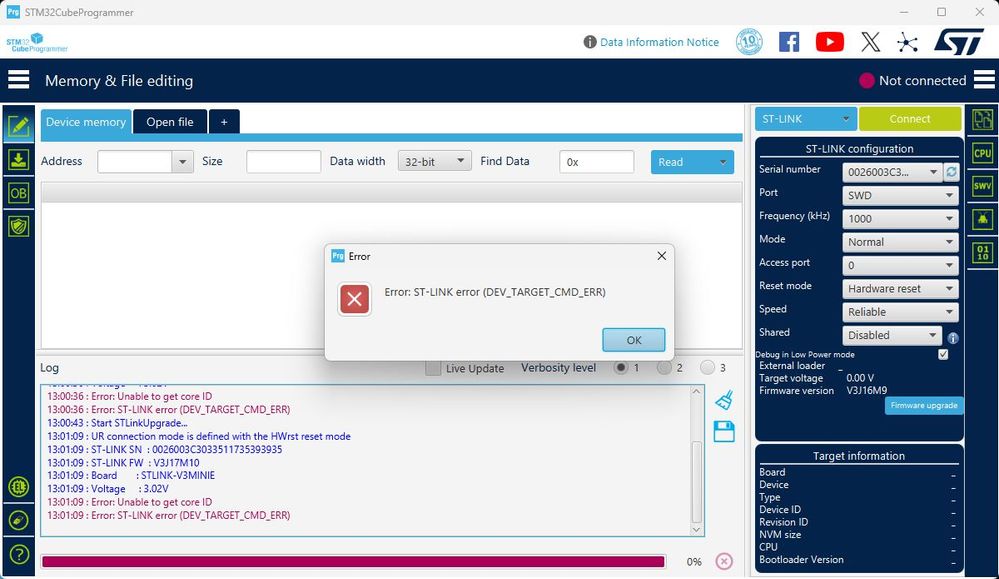Open Speed Reliable dropdown
999x579 pixels.
click(x=900, y=312)
